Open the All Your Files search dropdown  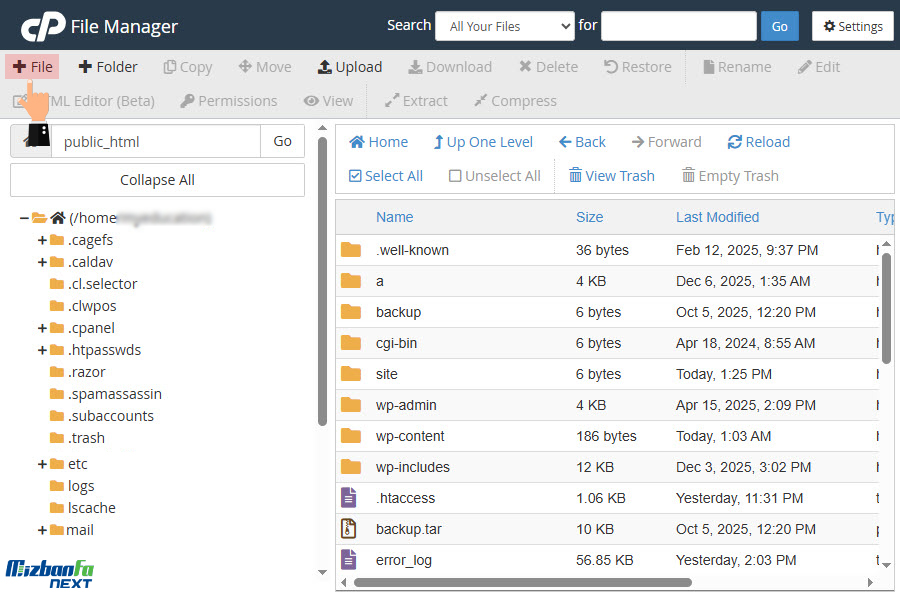point(504,26)
